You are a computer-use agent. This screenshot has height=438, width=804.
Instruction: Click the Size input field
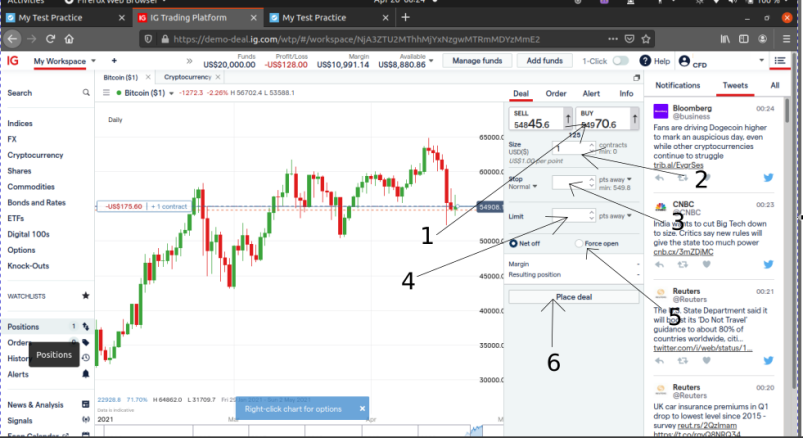(x=570, y=148)
